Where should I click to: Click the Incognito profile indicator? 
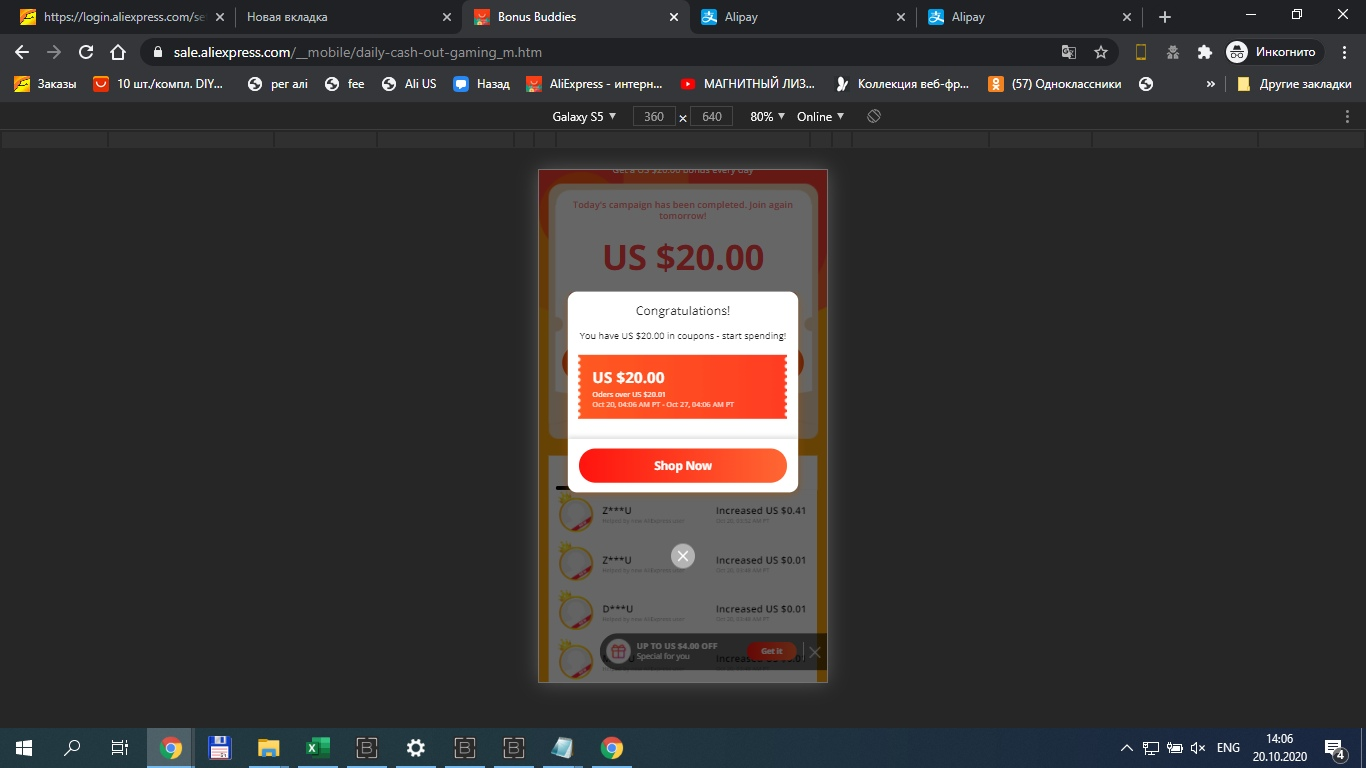click(1275, 52)
